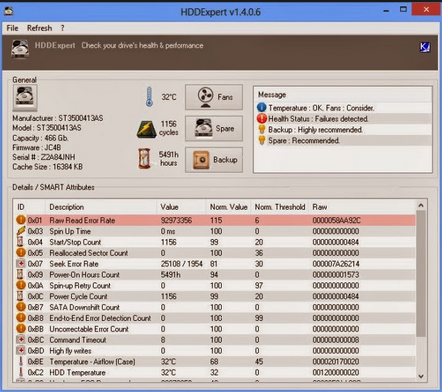Select the SATA Downshift Count text

click(84, 307)
